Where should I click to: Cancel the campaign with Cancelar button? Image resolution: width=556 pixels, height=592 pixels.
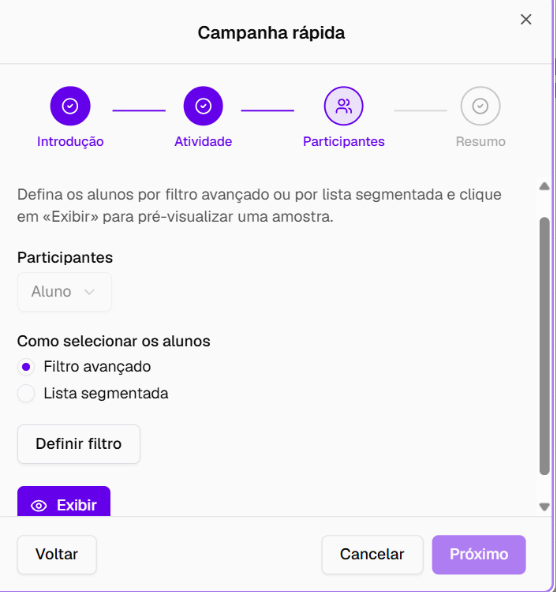(372, 555)
